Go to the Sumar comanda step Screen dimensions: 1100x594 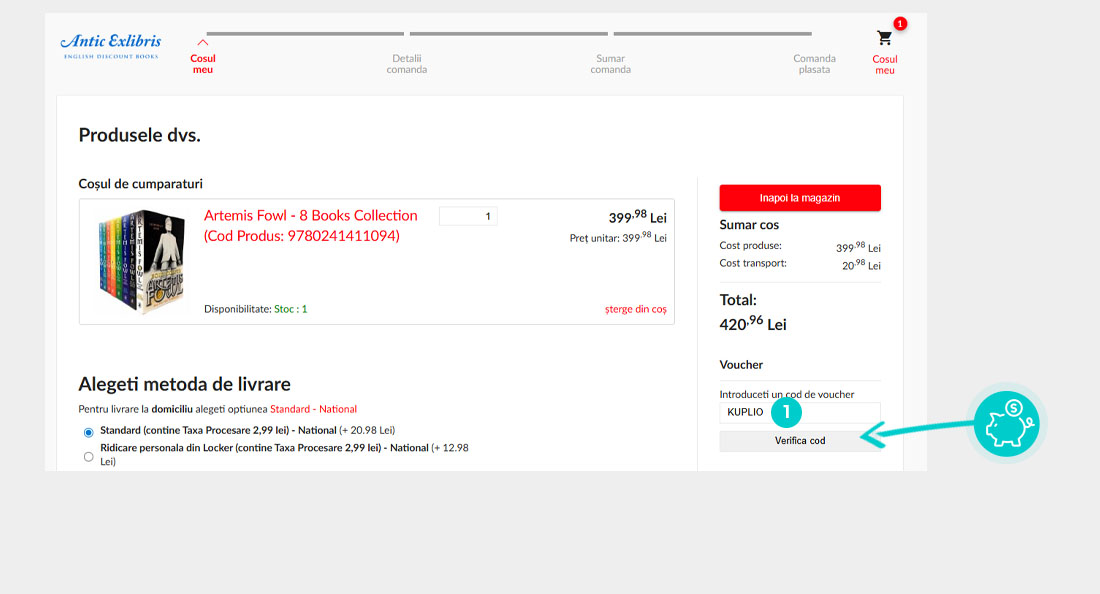pos(610,64)
